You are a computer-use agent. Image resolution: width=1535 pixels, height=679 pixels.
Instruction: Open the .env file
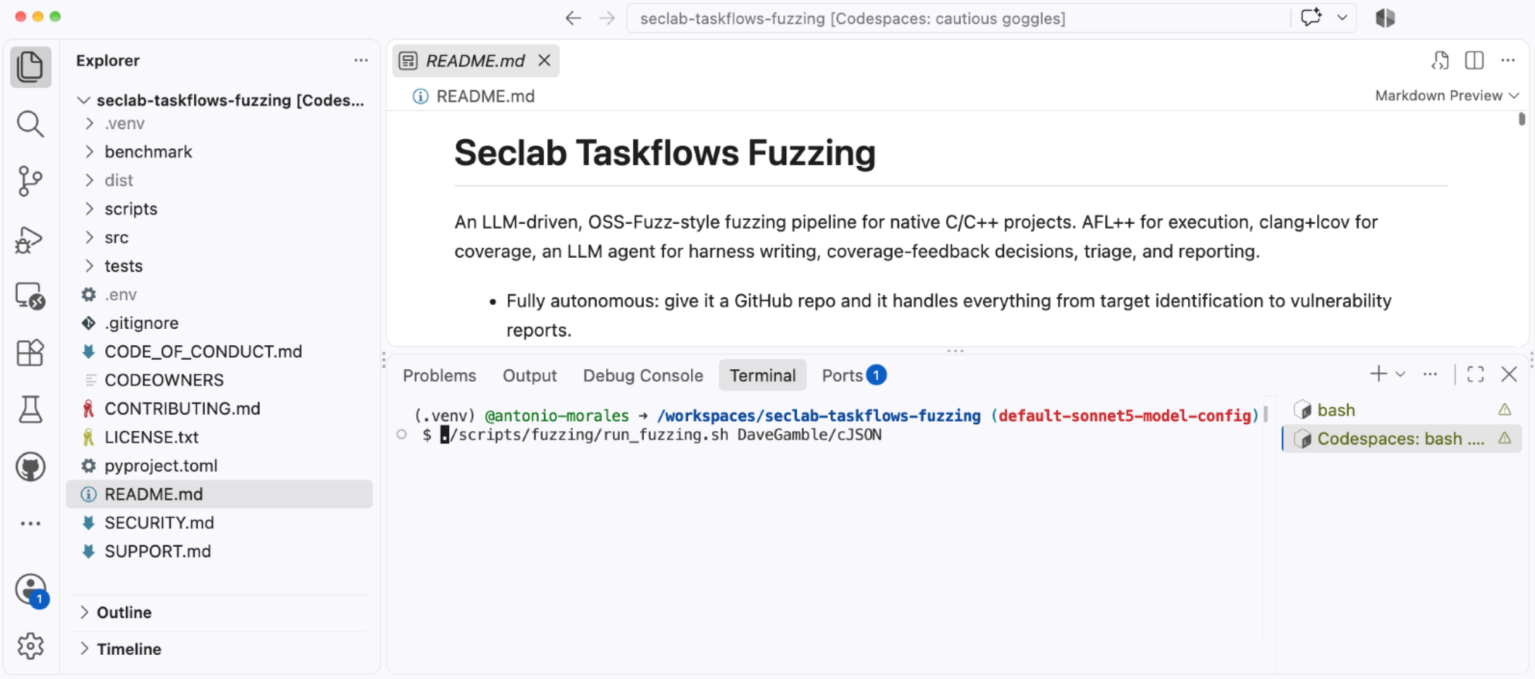221,295
